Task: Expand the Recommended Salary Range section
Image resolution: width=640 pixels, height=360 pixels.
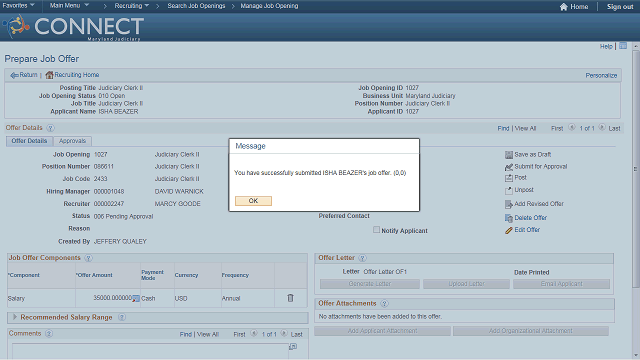Action: point(15,317)
